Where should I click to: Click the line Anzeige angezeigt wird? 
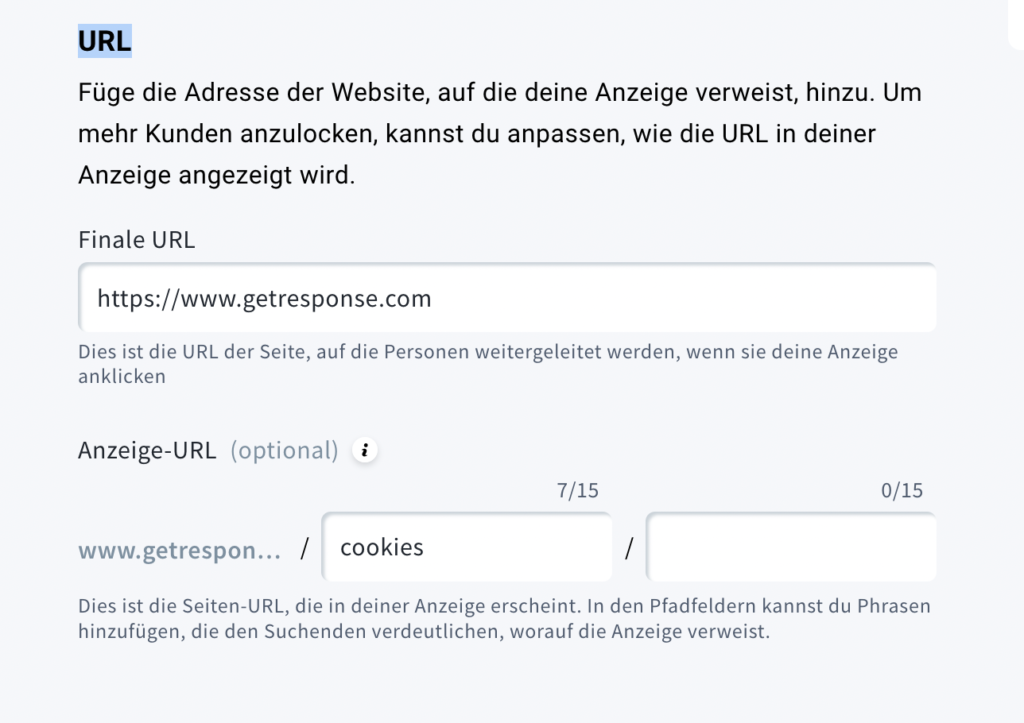[x=216, y=175]
